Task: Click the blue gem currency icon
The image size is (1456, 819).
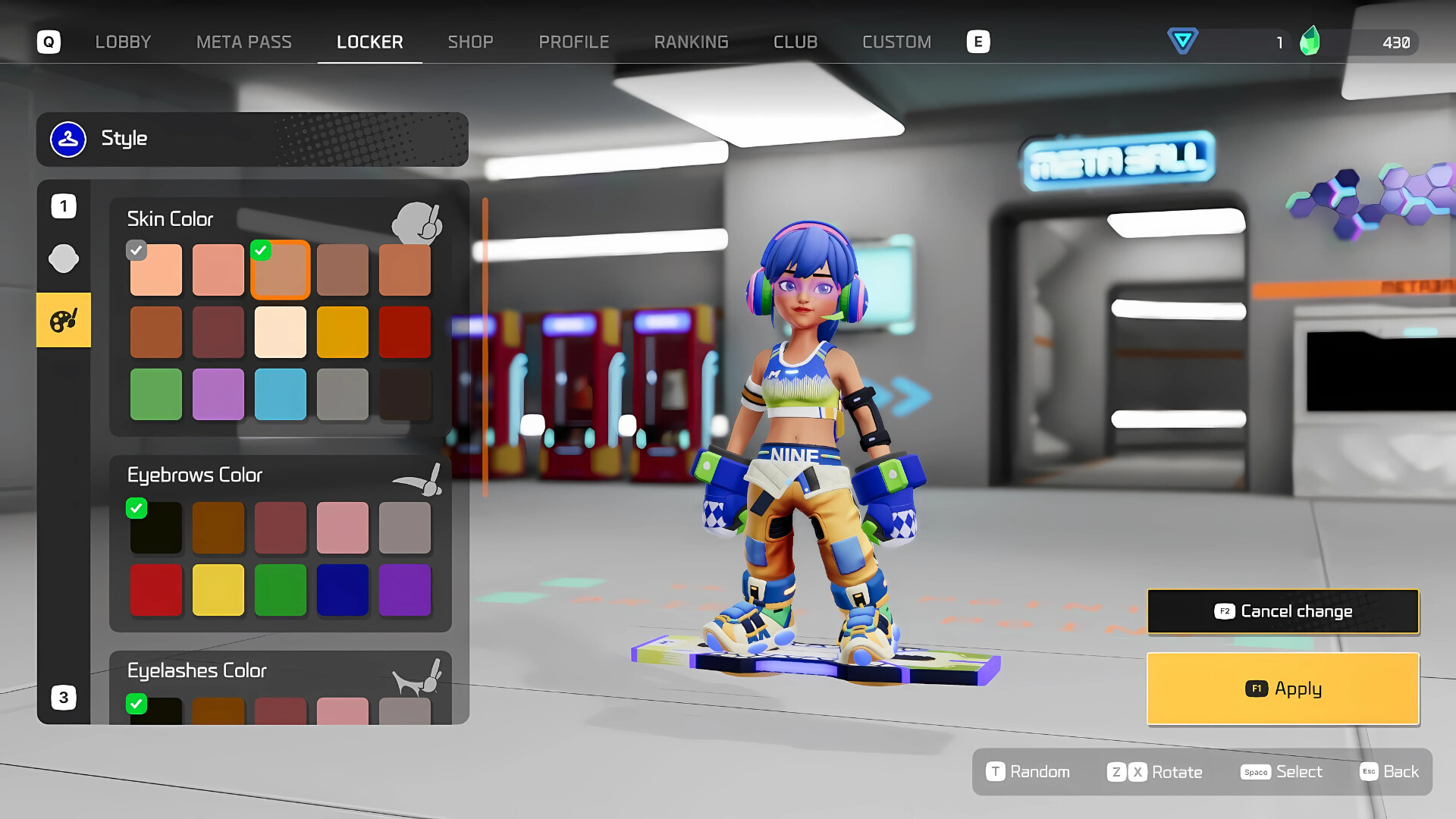Action: tap(1182, 42)
